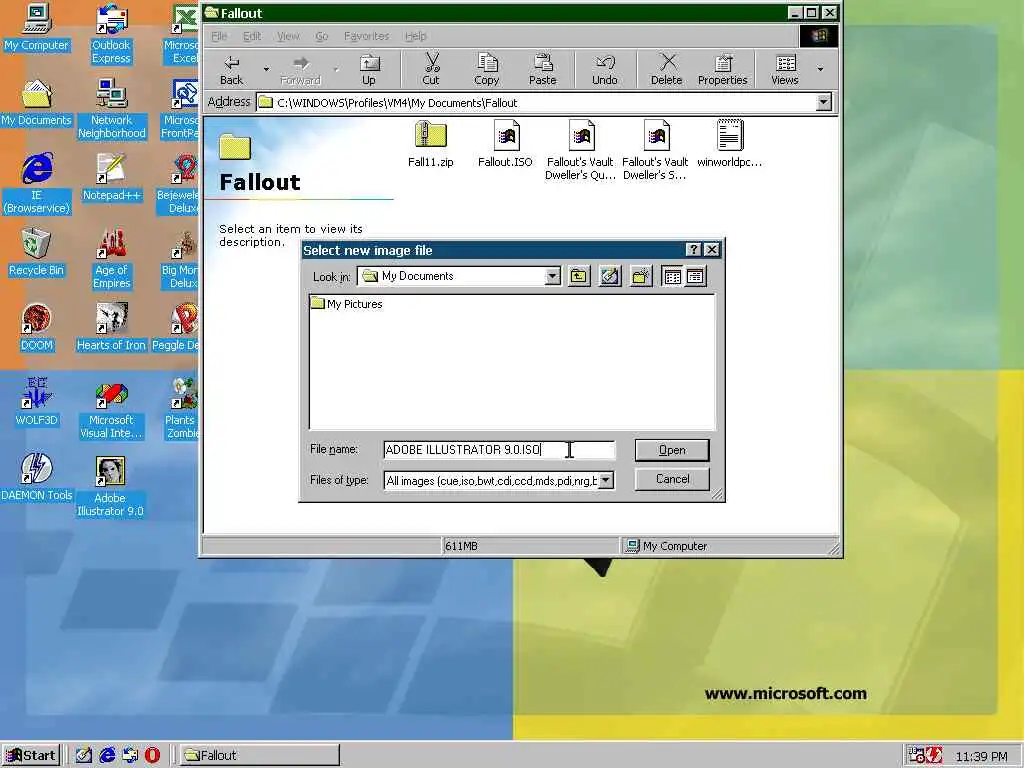
Task: Click dialog help question mark button
Action: [694, 249]
